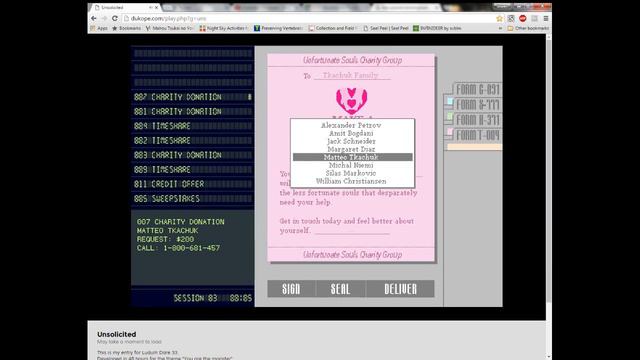
Task: Select 009 Timeshare job row
Action: [192, 169]
